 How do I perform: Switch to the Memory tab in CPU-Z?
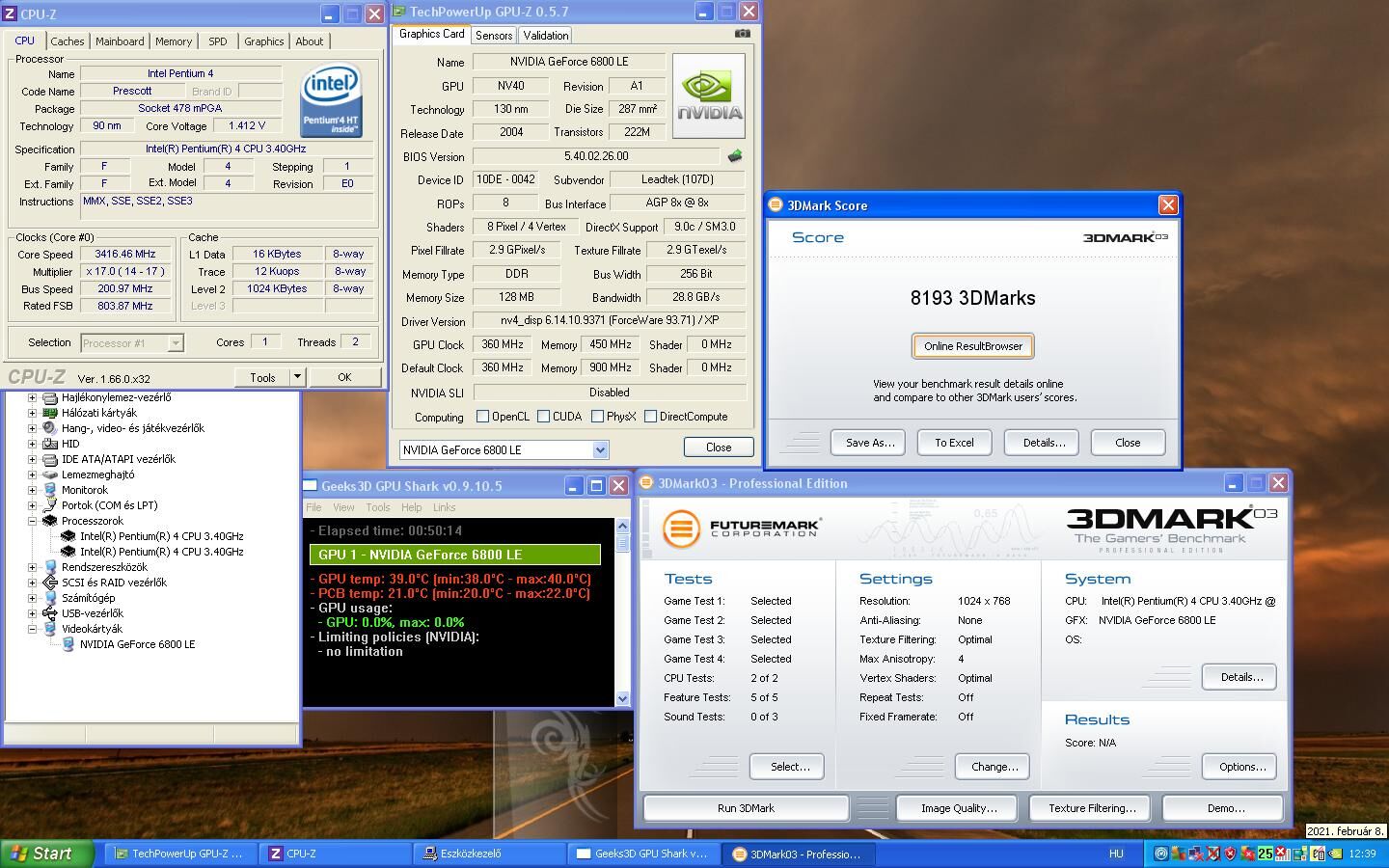pos(174,41)
